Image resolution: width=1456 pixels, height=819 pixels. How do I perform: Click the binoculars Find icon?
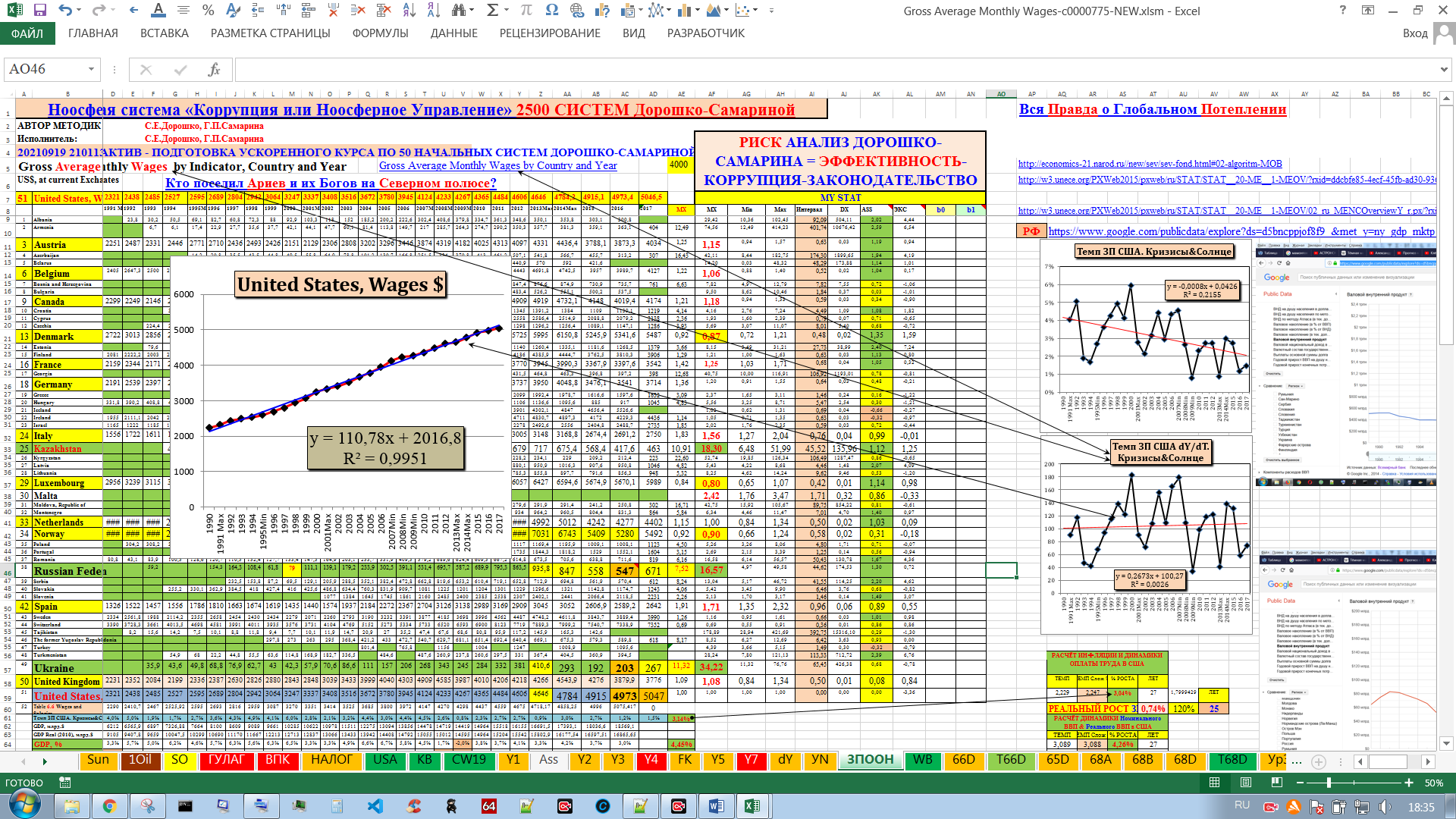(x=459, y=11)
